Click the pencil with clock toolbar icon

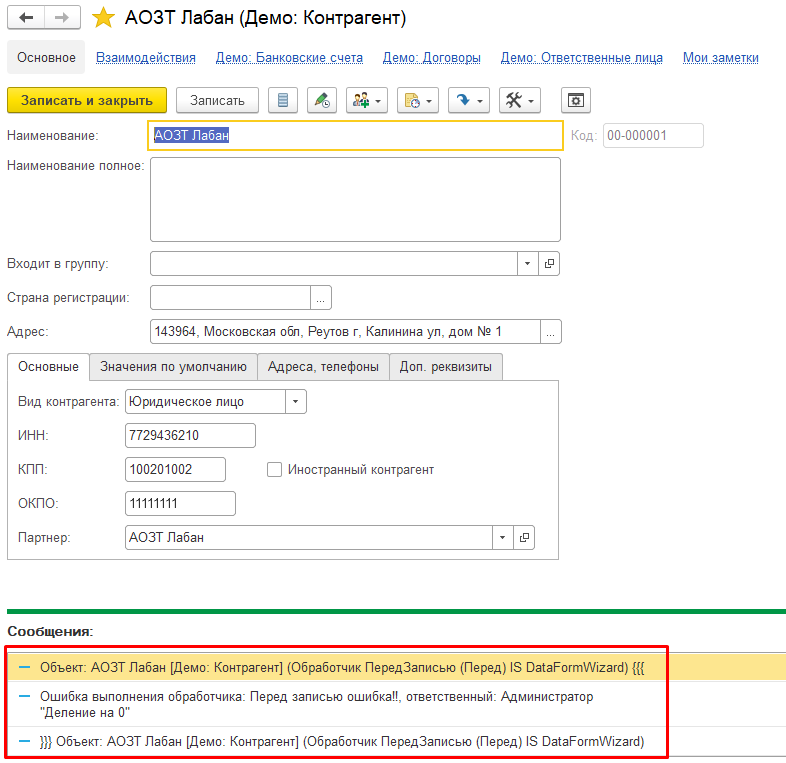(322, 100)
